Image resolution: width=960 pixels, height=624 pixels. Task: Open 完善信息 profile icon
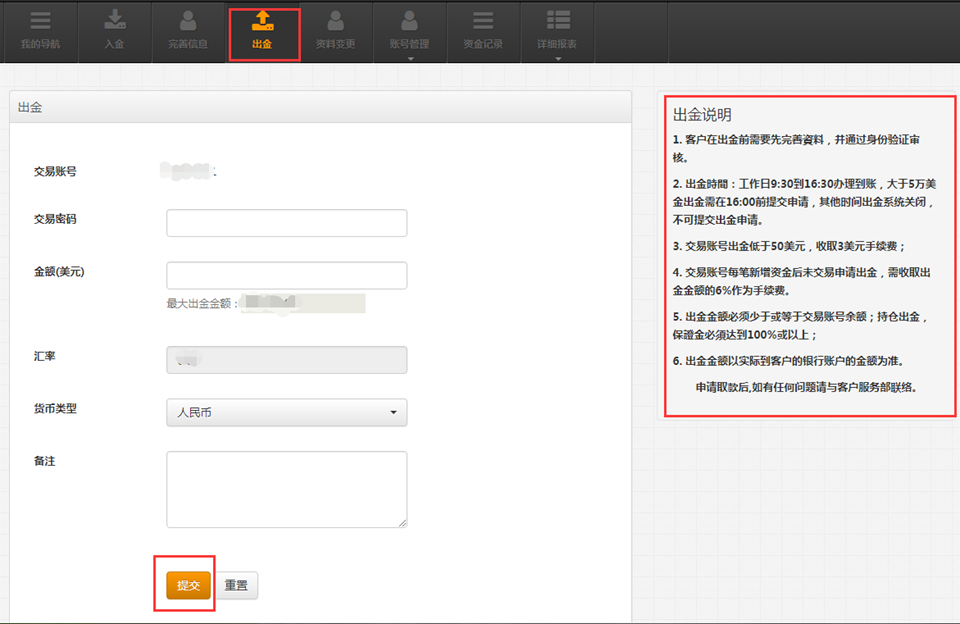click(188, 20)
